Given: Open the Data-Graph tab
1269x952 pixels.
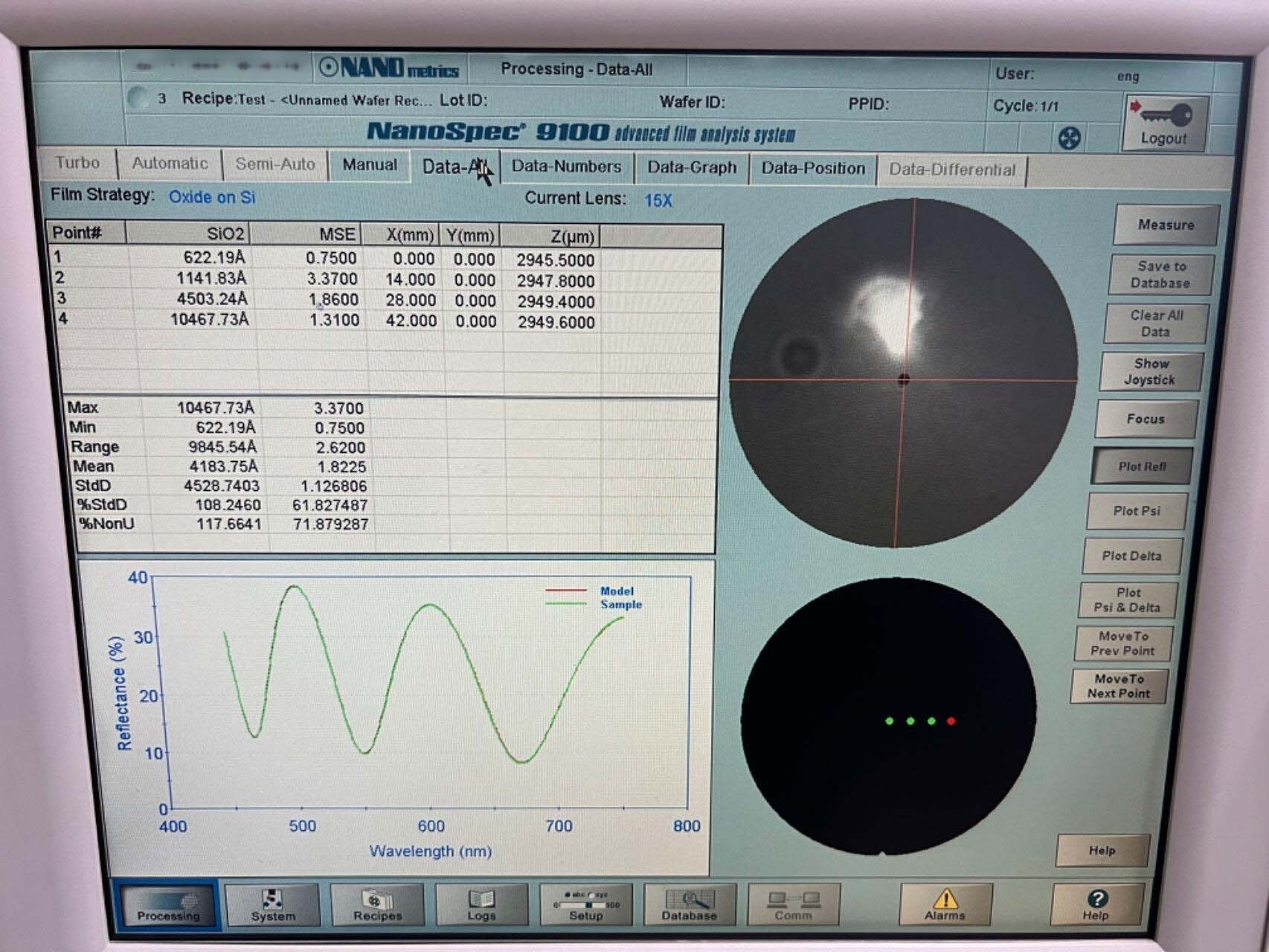Looking at the screenshot, I should coord(692,167).
